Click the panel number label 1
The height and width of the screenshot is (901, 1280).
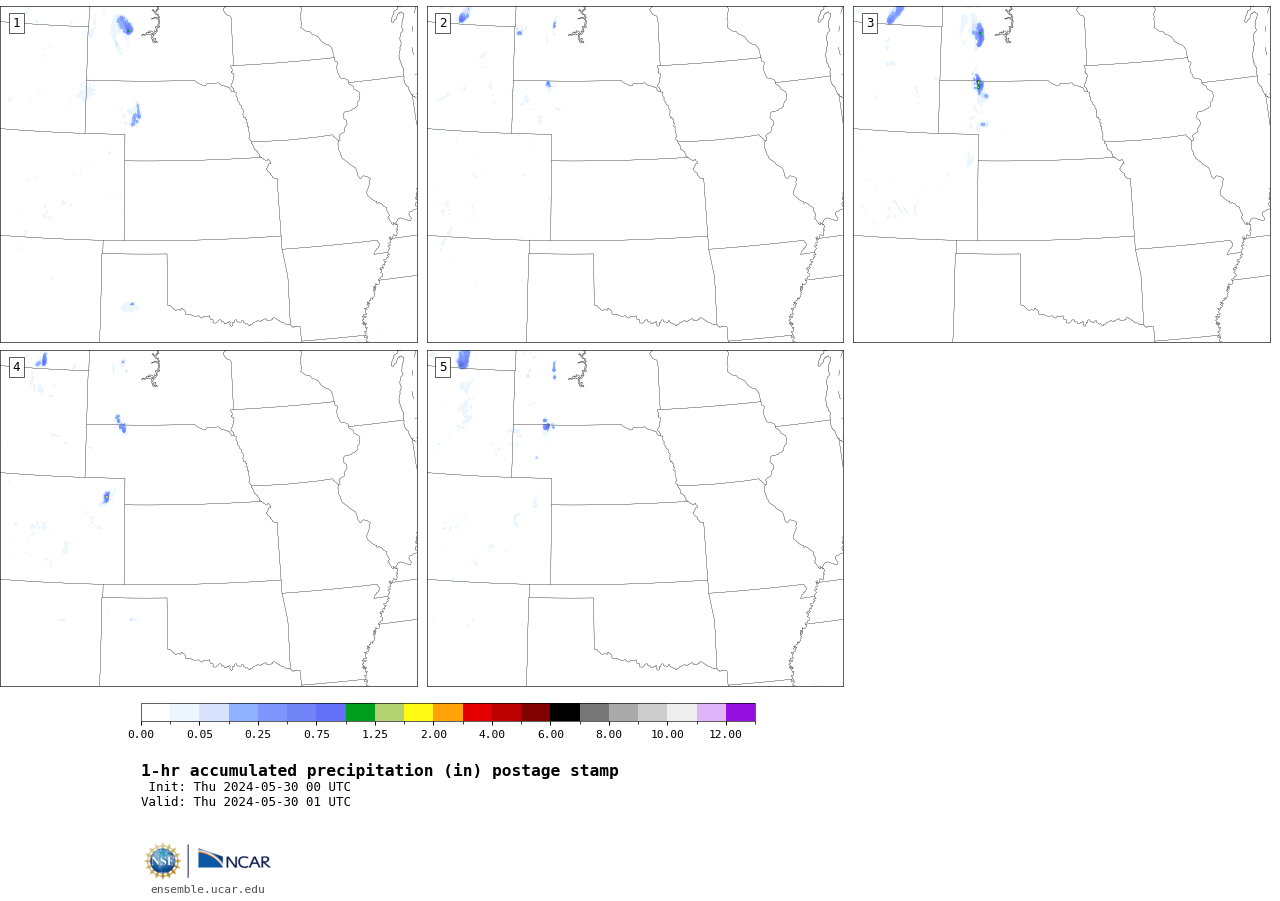17,23
